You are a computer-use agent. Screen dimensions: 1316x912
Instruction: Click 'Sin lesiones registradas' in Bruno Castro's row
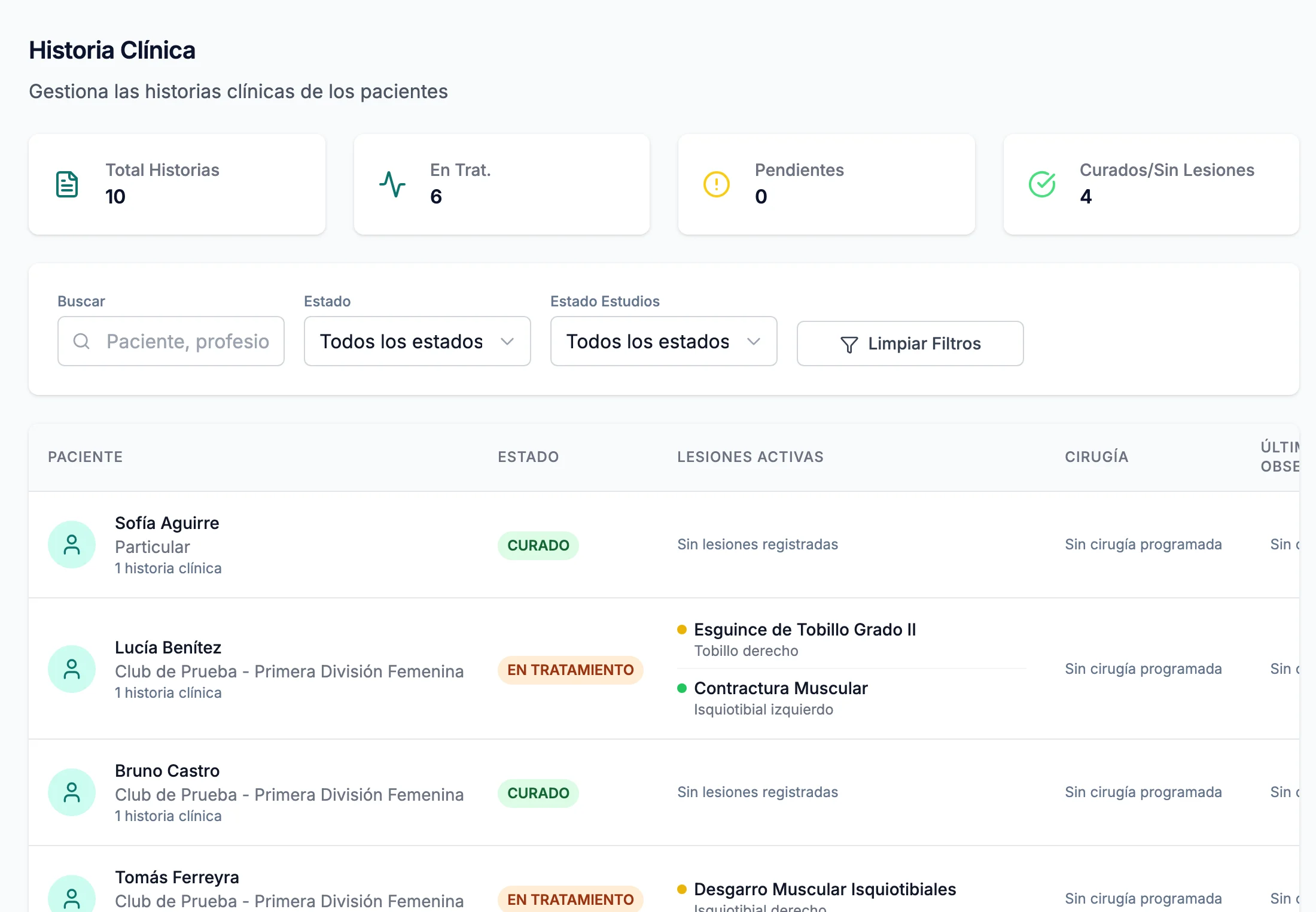[757, 792]
